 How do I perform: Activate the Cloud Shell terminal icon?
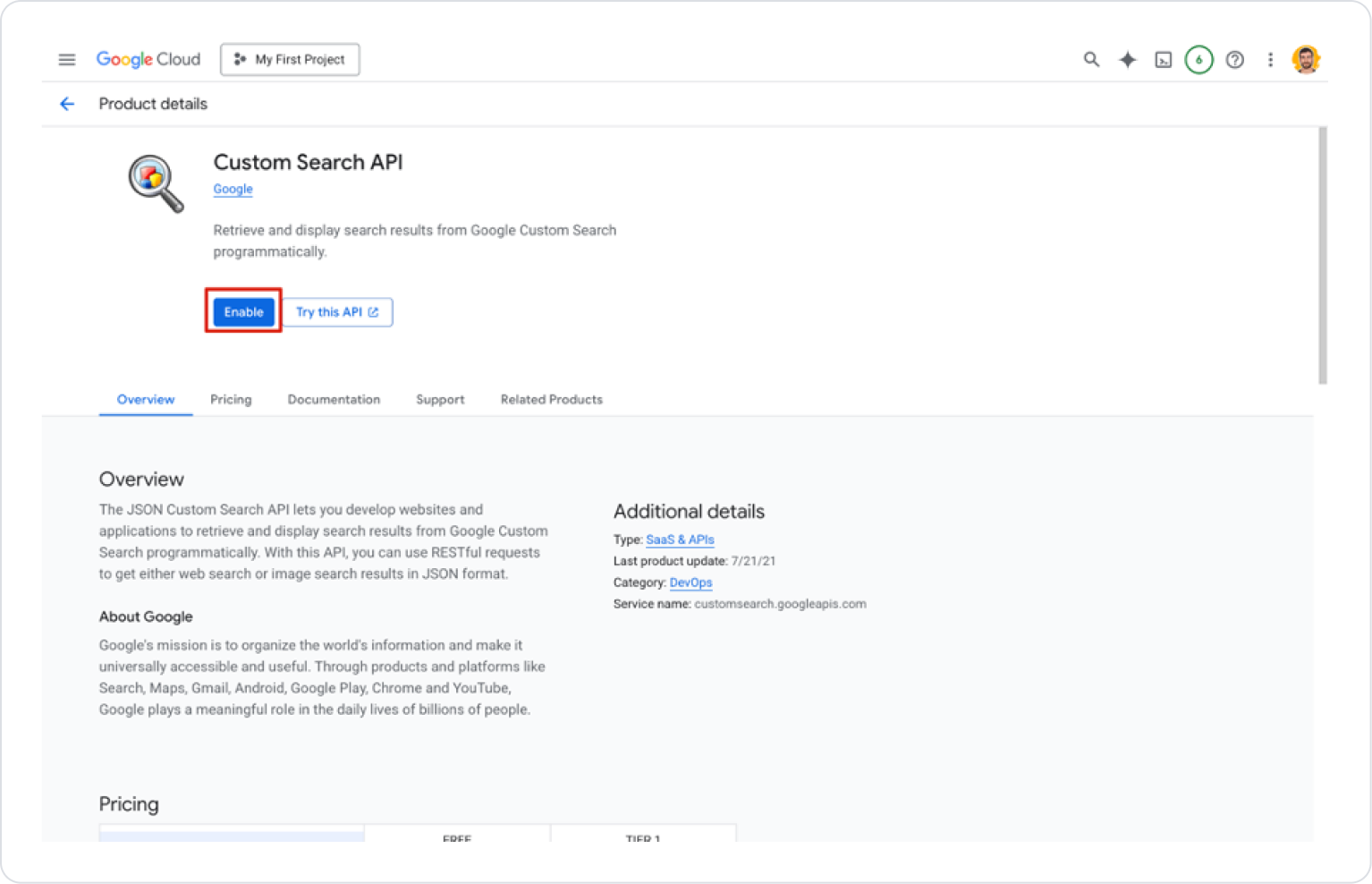(1163, 60)
